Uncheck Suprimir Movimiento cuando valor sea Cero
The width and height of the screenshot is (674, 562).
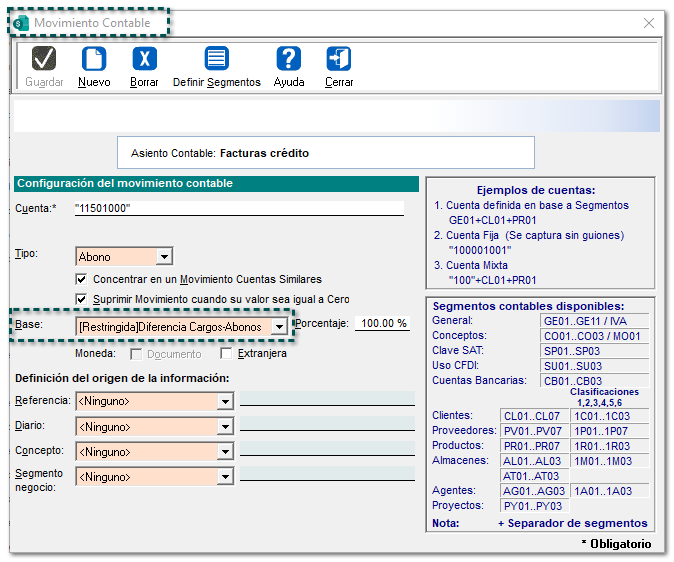click(x=83, y=299)
